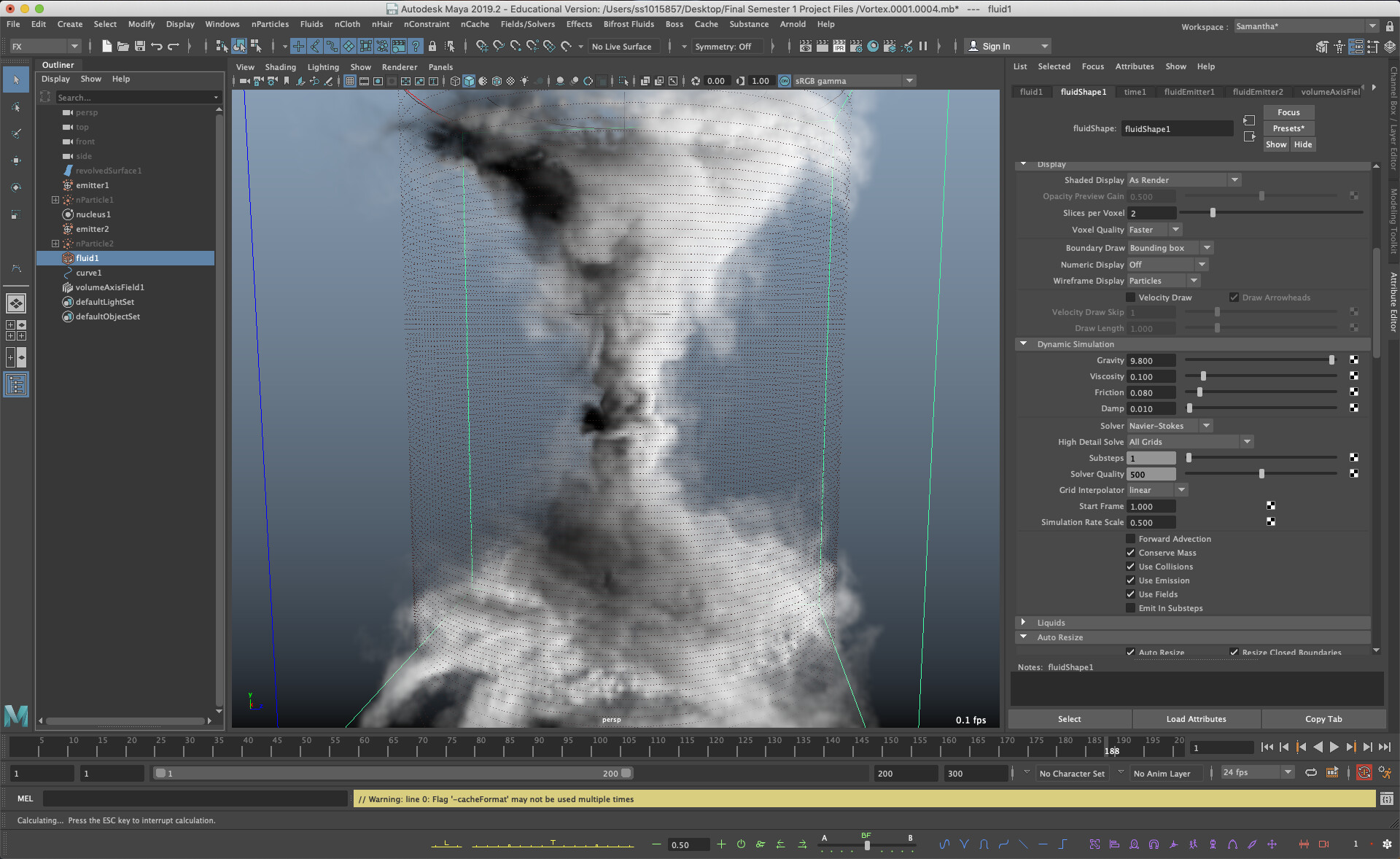Expand the Liquids section in the Attribute Editor

pos(1024,623)
